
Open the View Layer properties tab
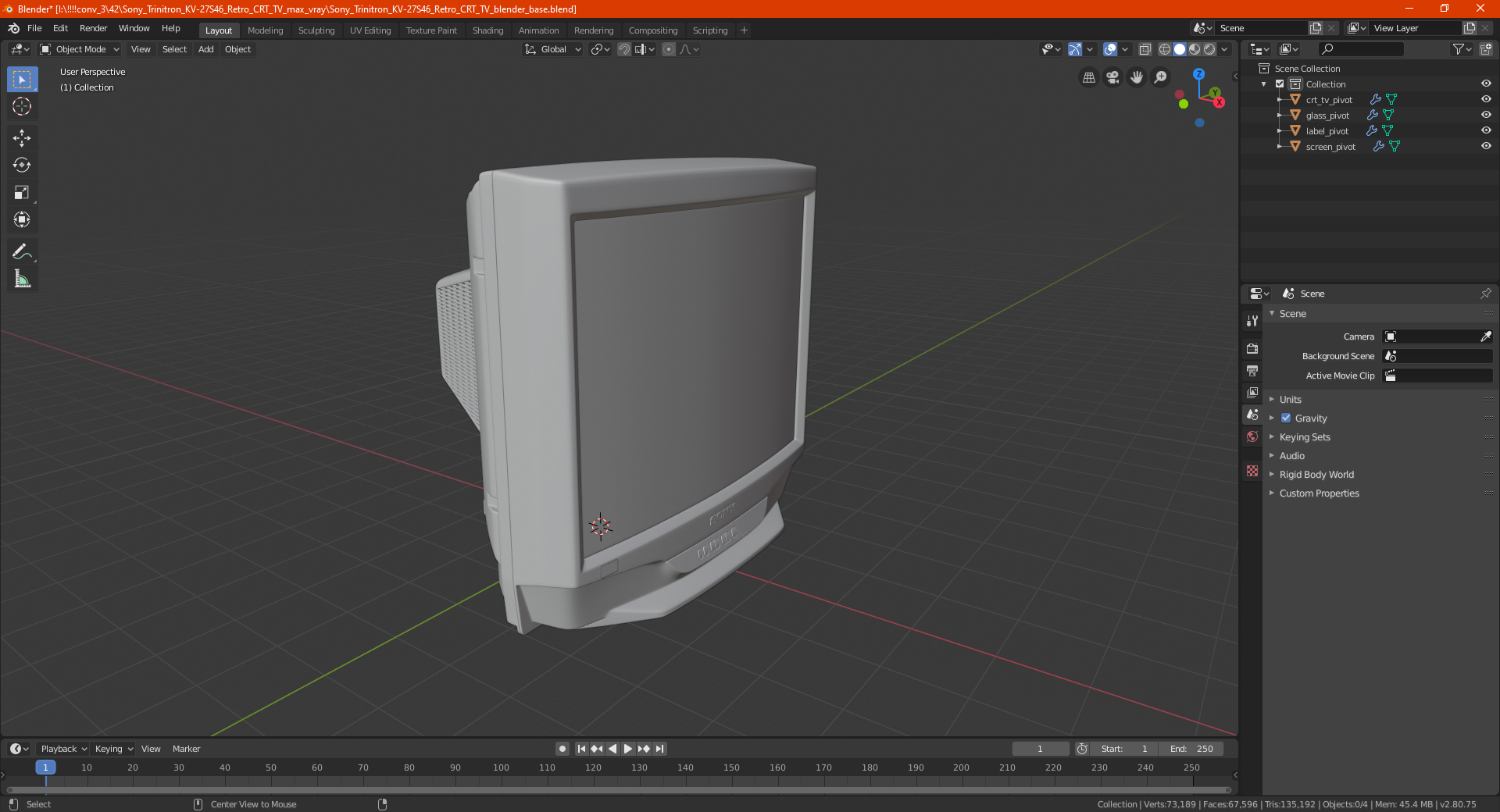tap(1252, 392)
